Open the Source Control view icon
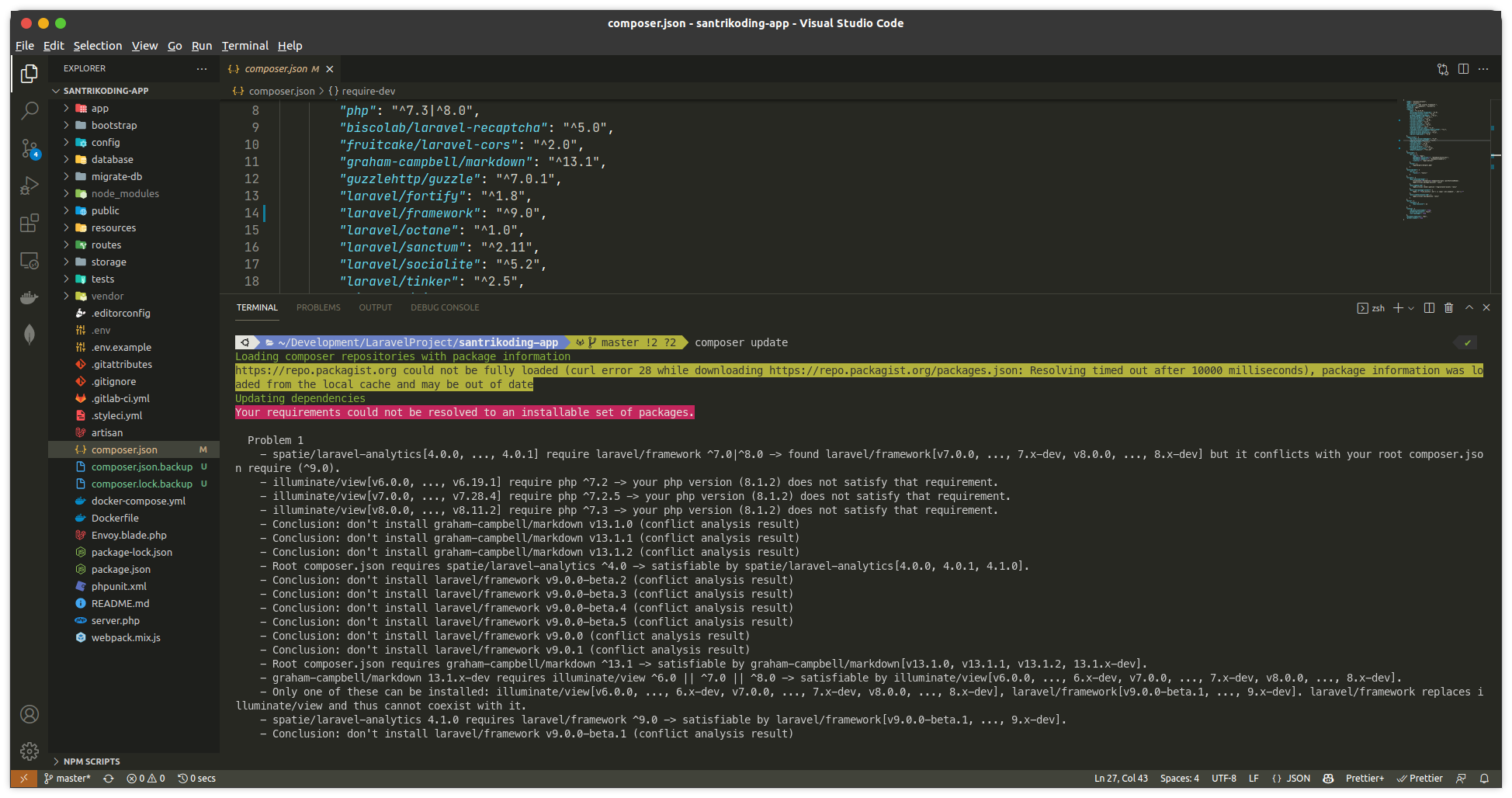 click(x=29, y=148)
